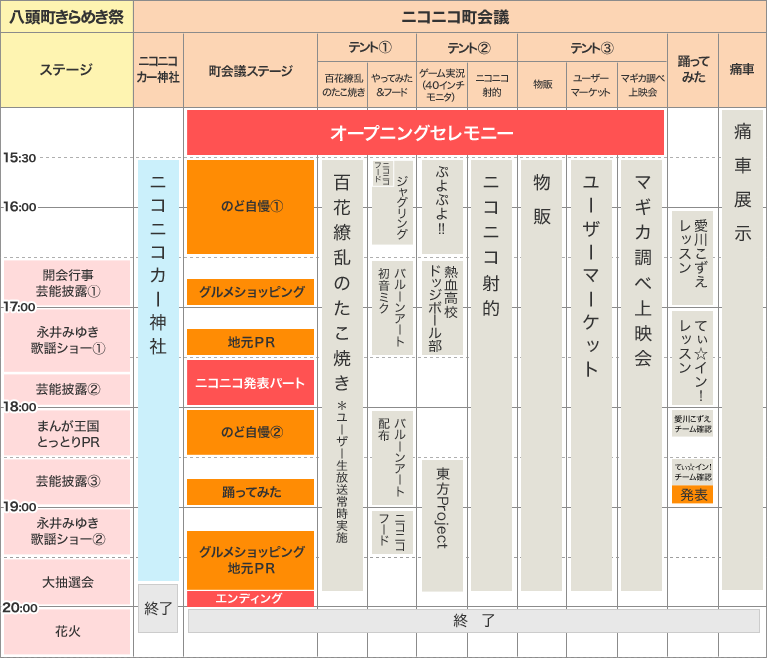The image size is (767, 658).
Task: Select the マギカ調べ上映会 sub-header cell
Action: (x=642, y=85)
